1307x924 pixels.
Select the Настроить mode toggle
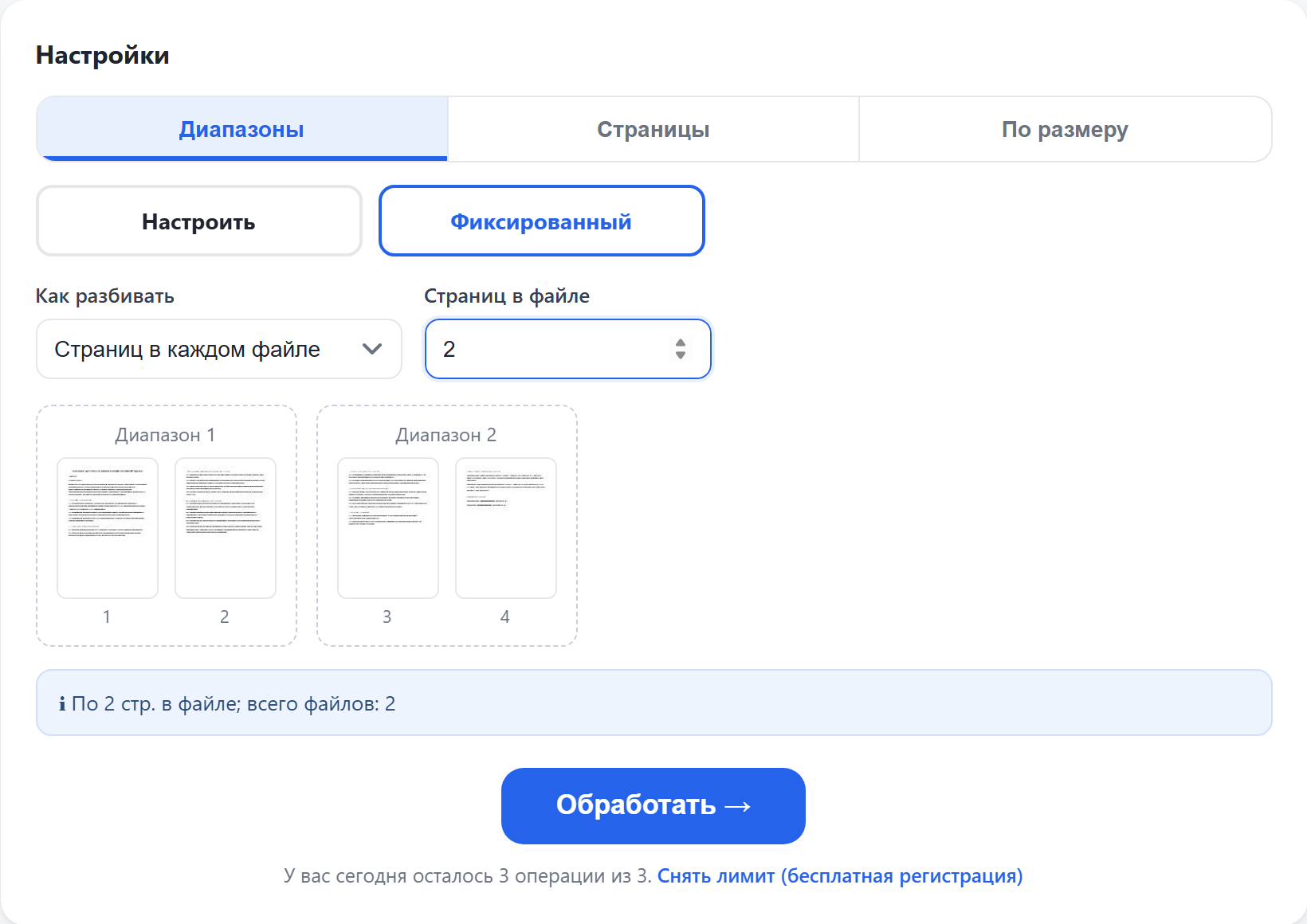199,221
